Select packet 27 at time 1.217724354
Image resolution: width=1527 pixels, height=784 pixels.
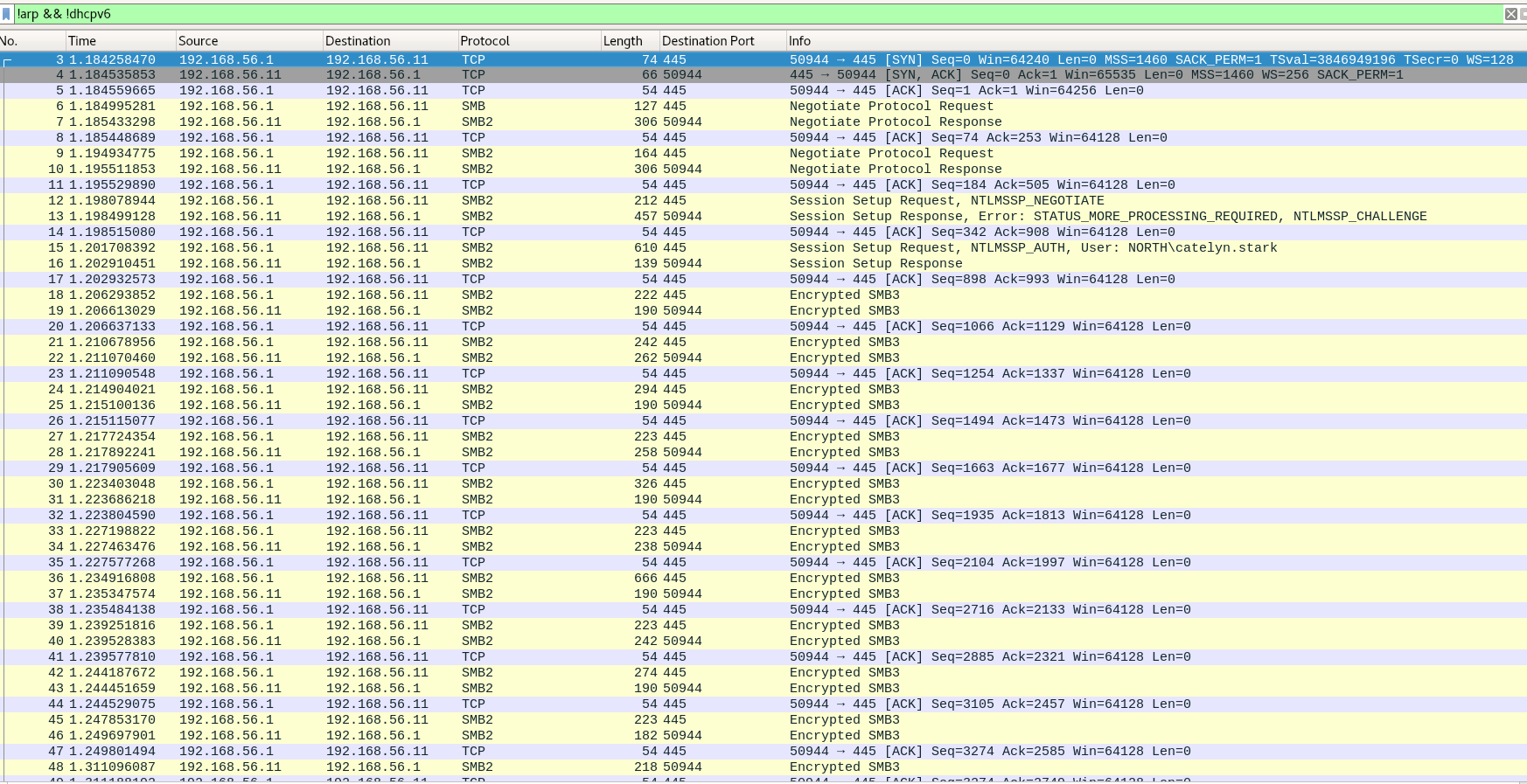point(763,437)
